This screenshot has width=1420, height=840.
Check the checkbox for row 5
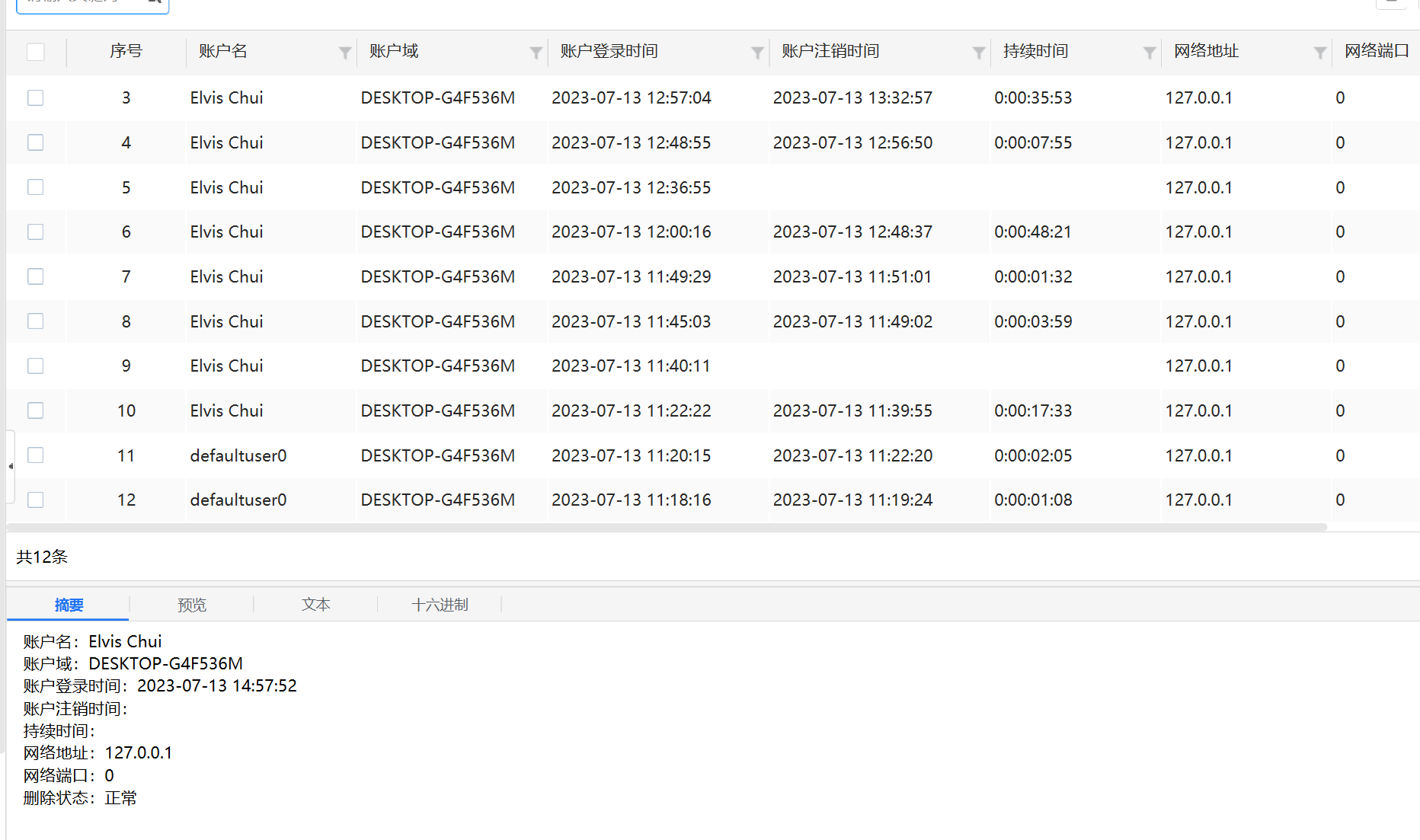click(x=36, y=187)
